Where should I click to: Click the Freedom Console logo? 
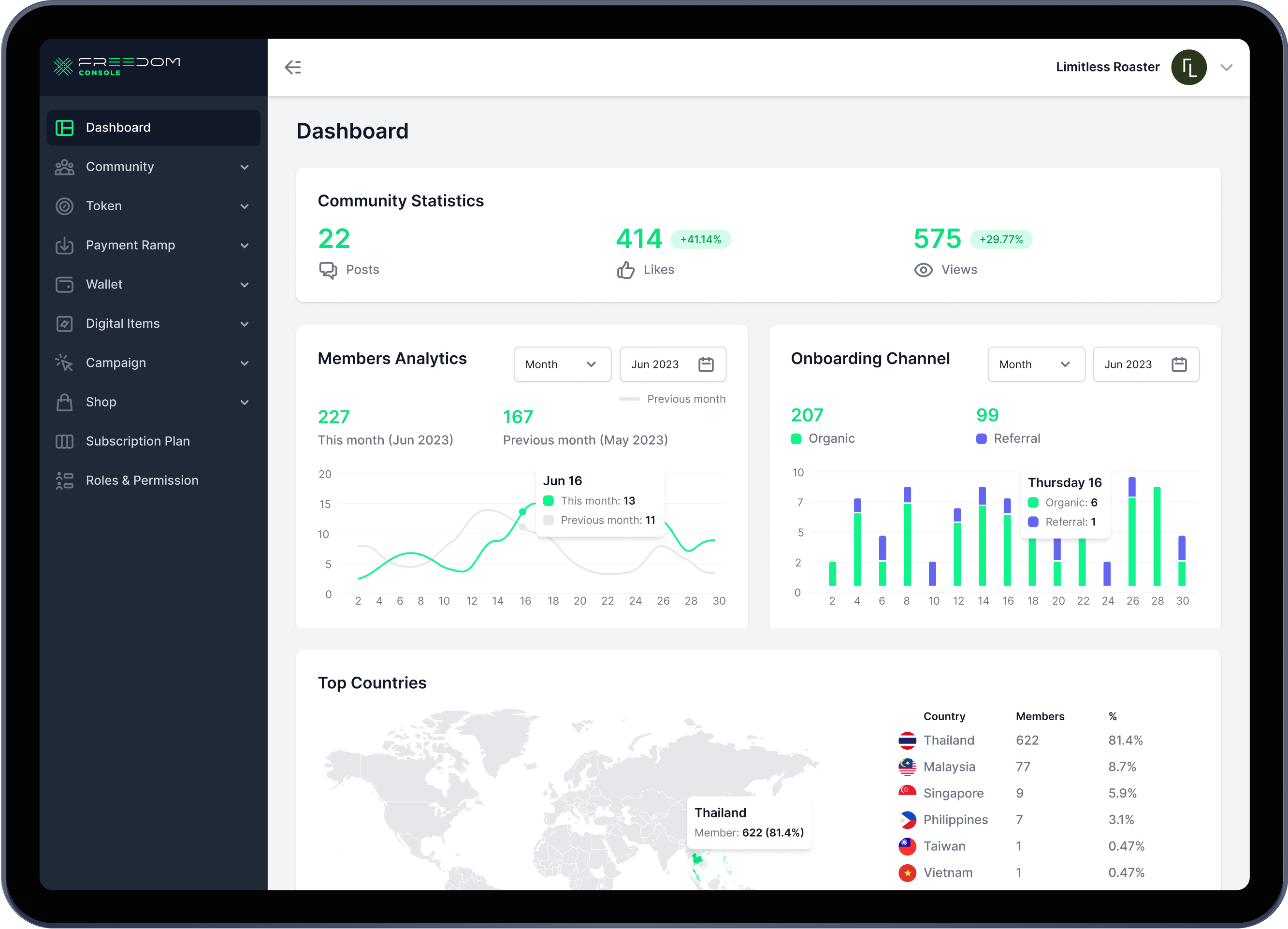pos(117,66)
